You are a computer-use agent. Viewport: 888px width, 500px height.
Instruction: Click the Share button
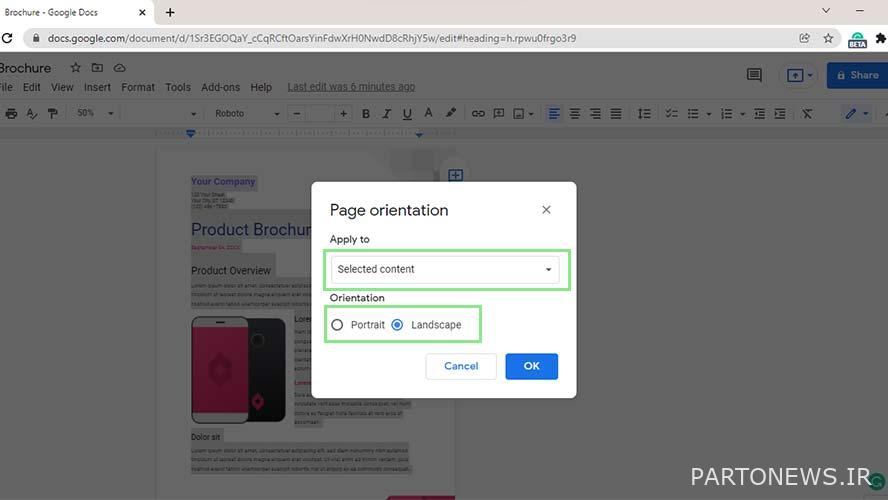(857, 75)
